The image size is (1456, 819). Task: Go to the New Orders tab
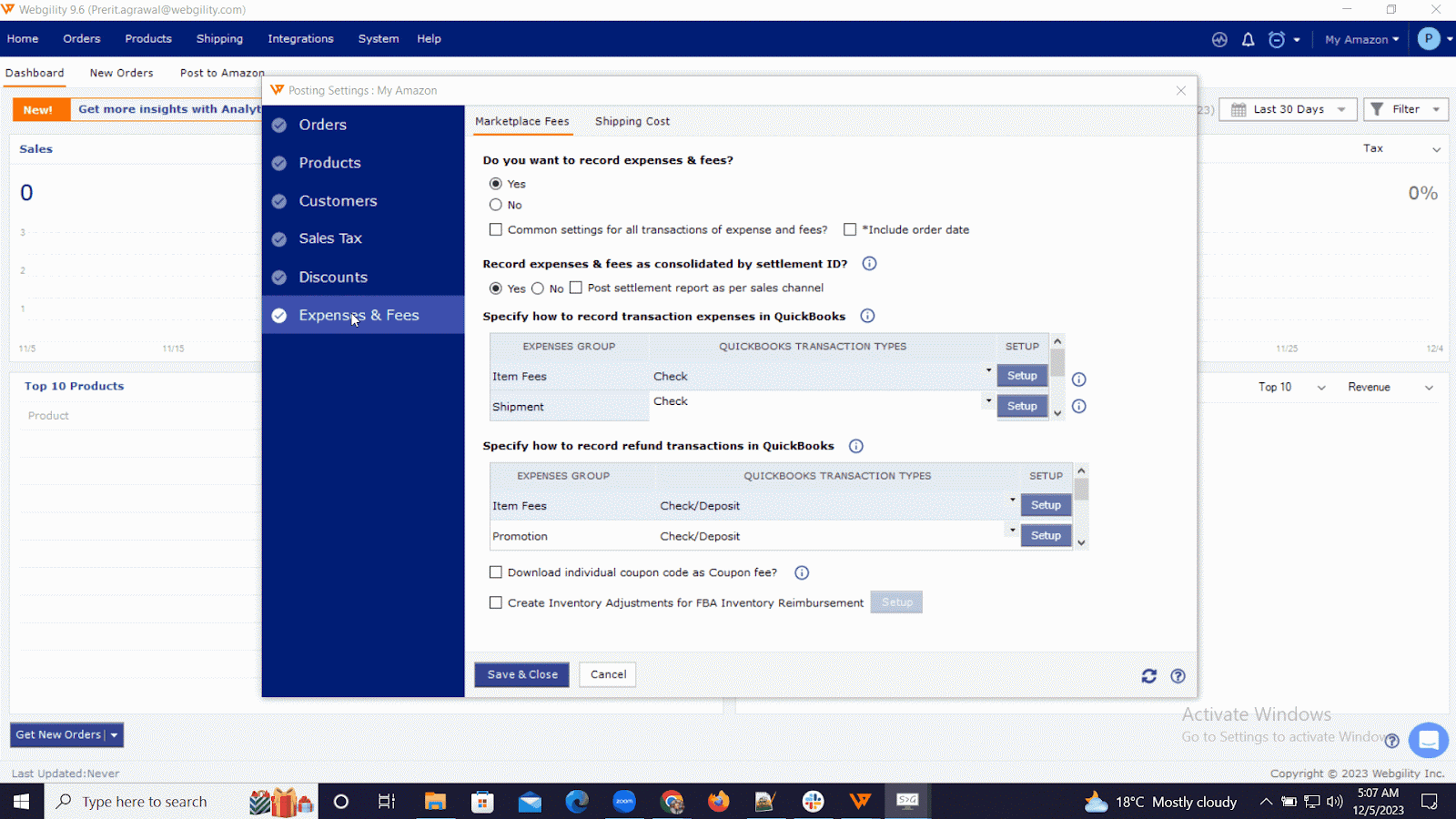tap(121, 73)
